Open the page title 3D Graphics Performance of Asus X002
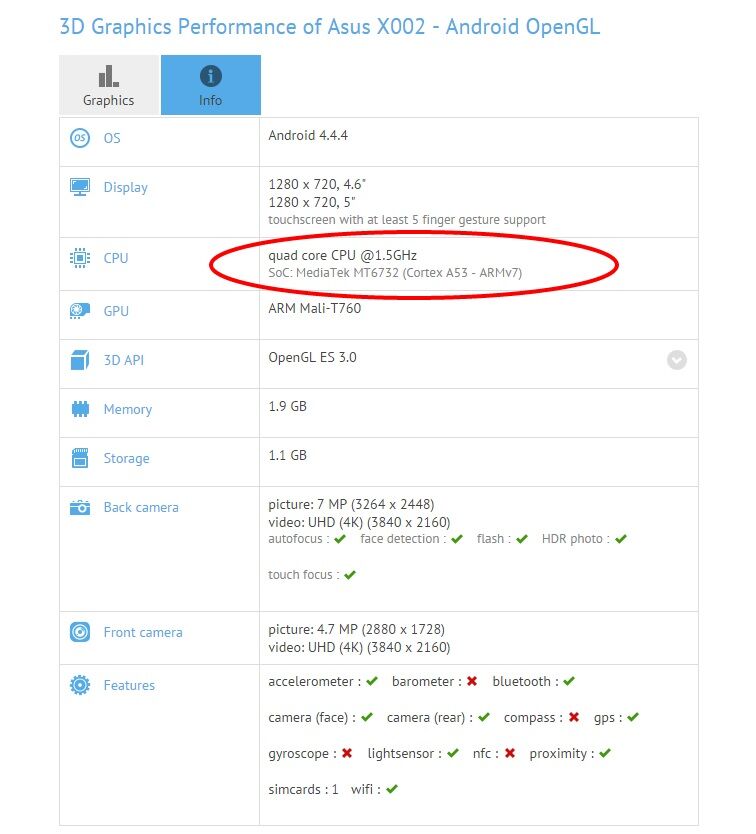The width and height of the screenshot is (756, 834). click(x=329, y=27)
